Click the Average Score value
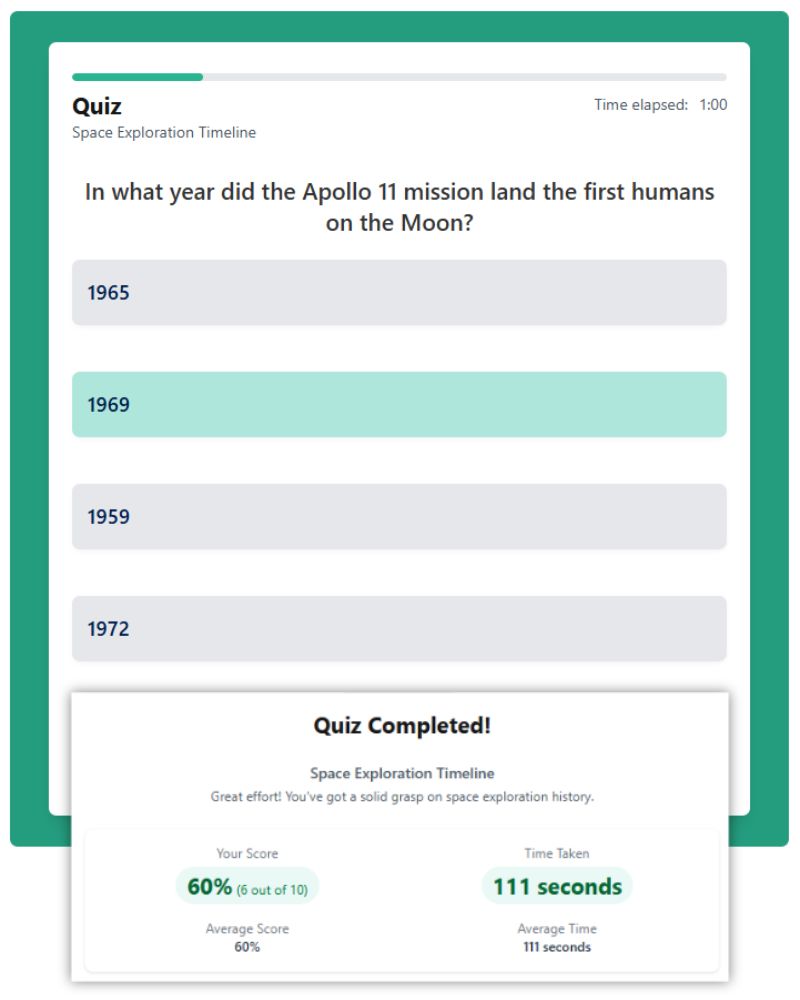This screenshot has height=1000, width=800. [246, 947]
